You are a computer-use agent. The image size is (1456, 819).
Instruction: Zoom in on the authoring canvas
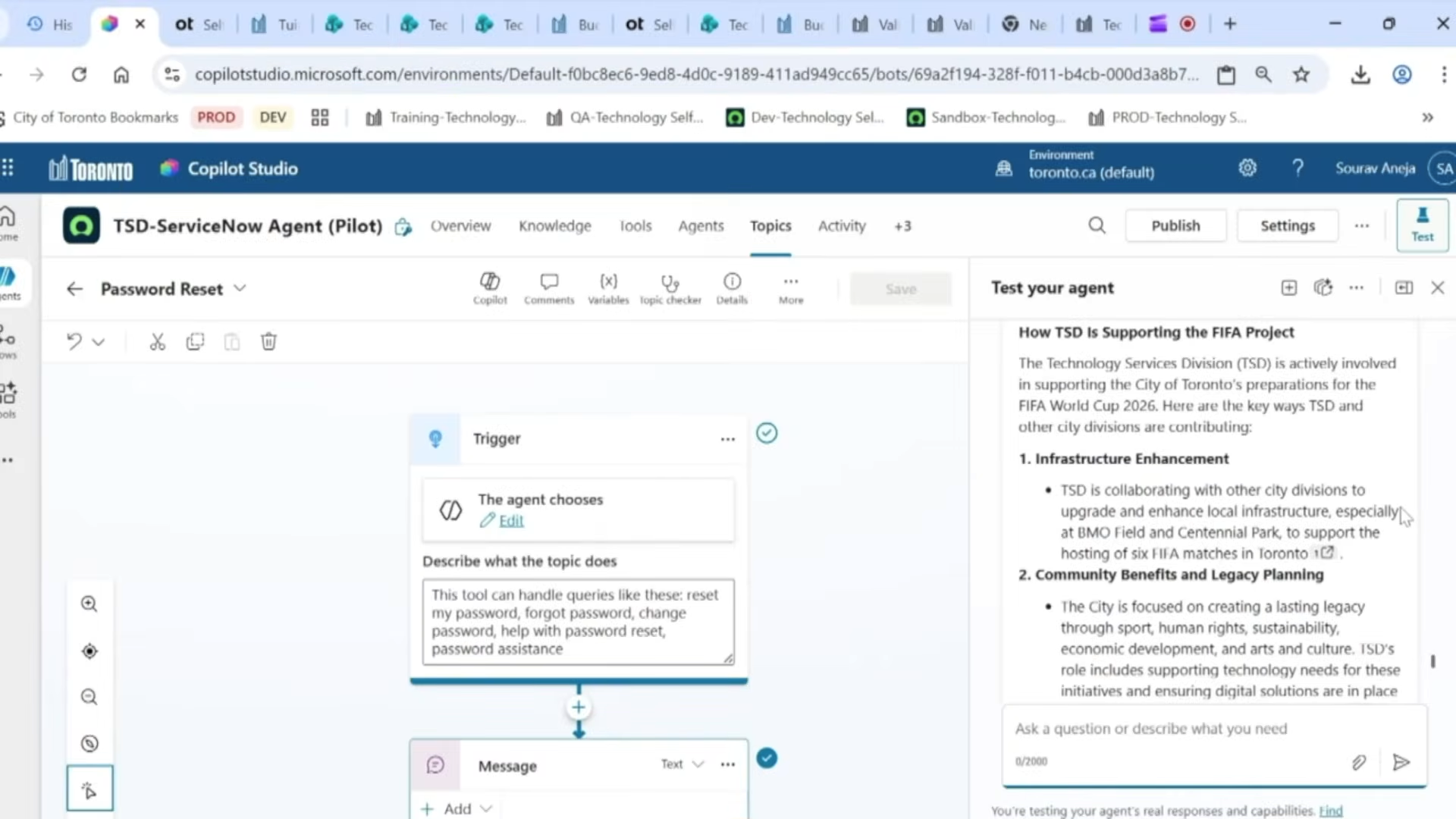click(89, 604)
